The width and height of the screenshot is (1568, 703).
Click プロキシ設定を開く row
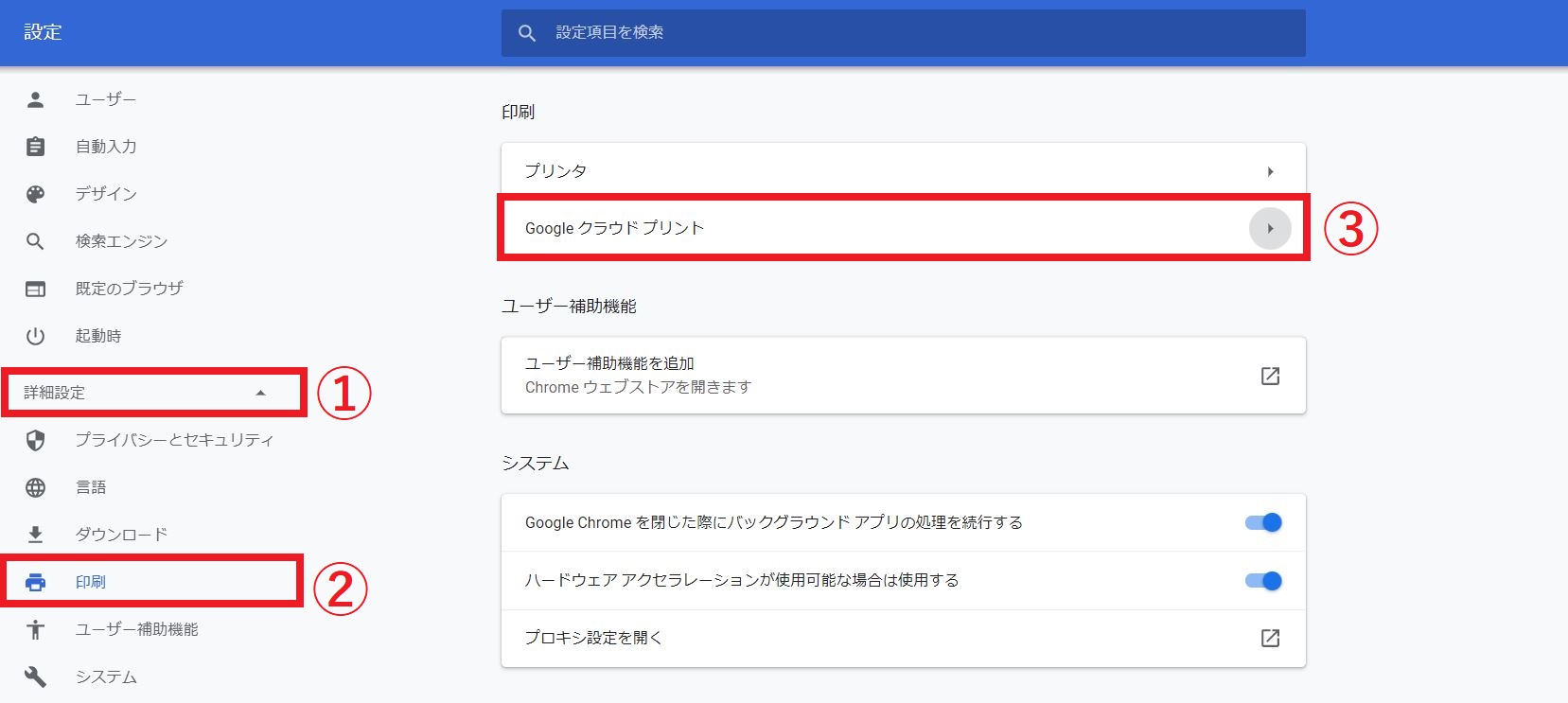(x=904, y=638)
